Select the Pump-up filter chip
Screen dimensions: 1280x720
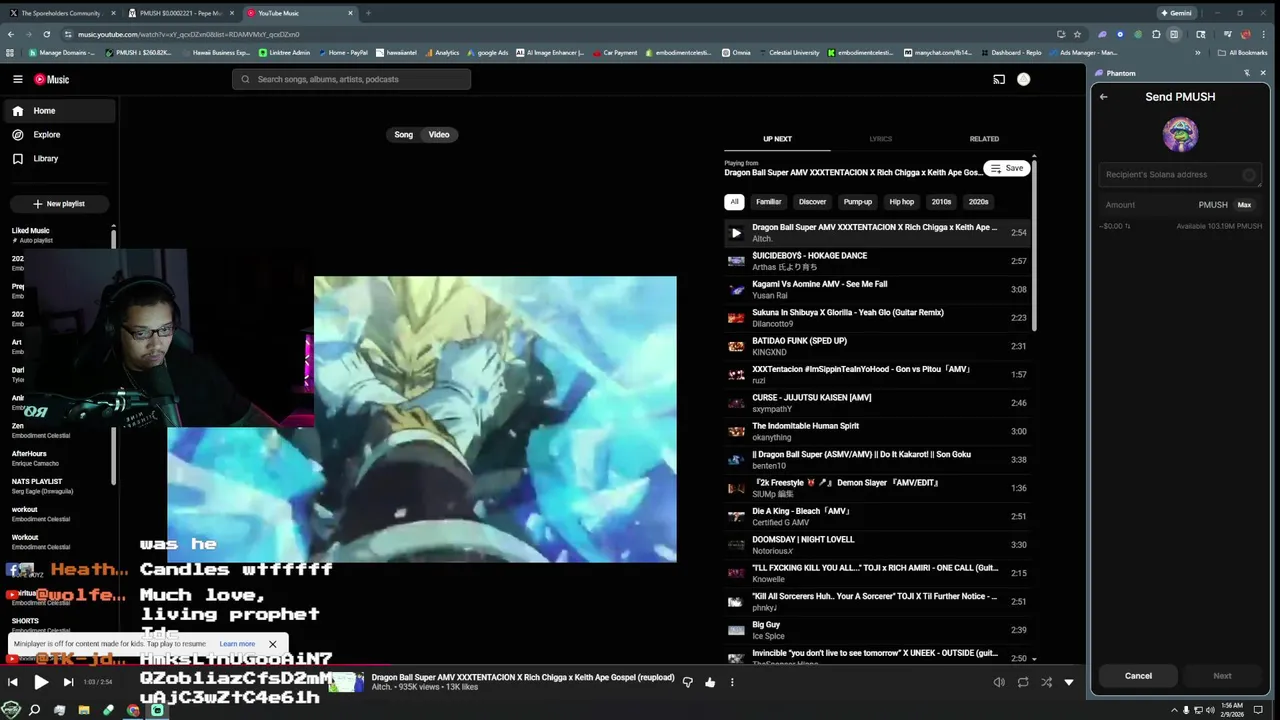[858, 202]
